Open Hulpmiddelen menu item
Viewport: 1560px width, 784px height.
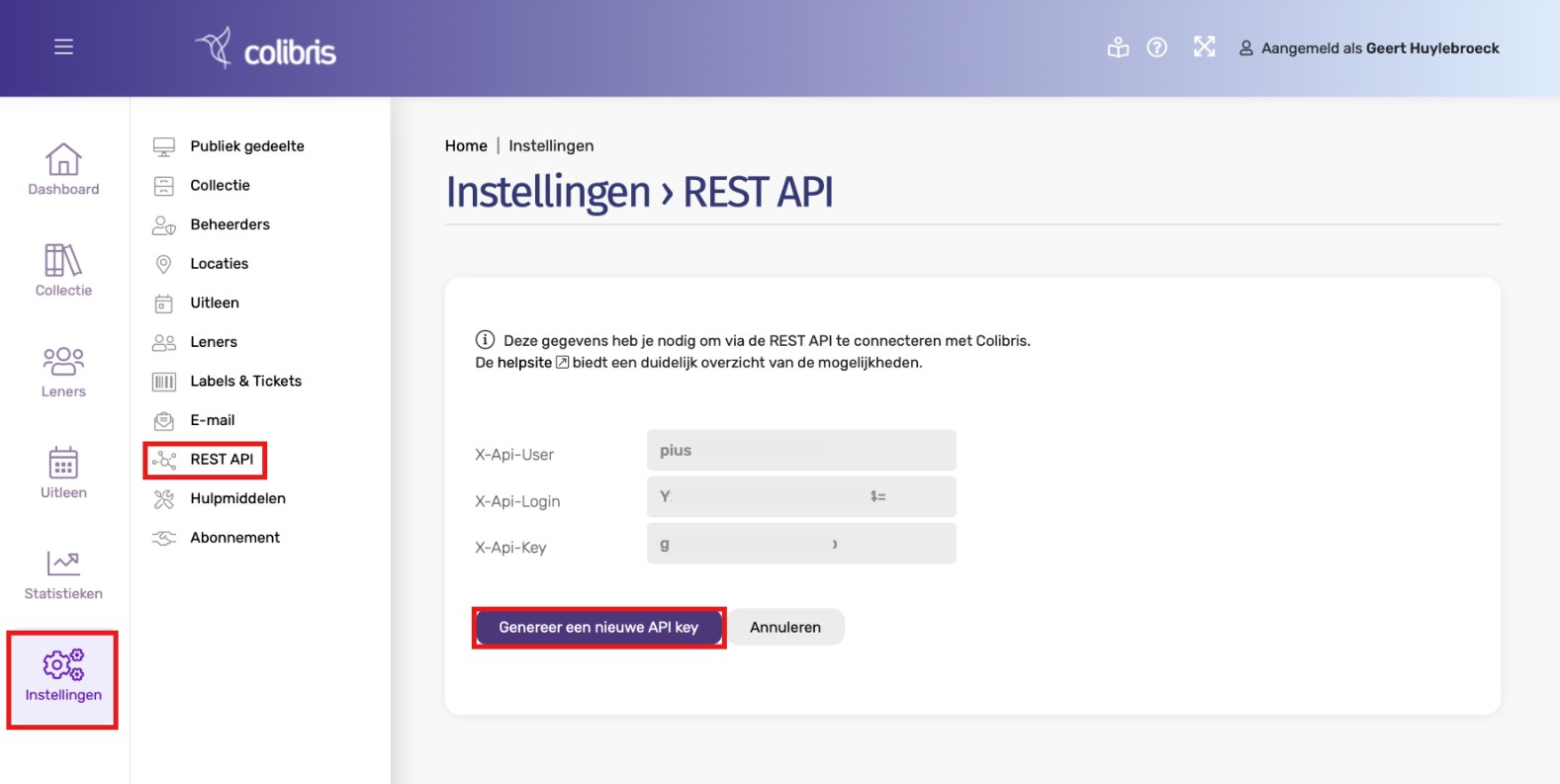point(238,498)
